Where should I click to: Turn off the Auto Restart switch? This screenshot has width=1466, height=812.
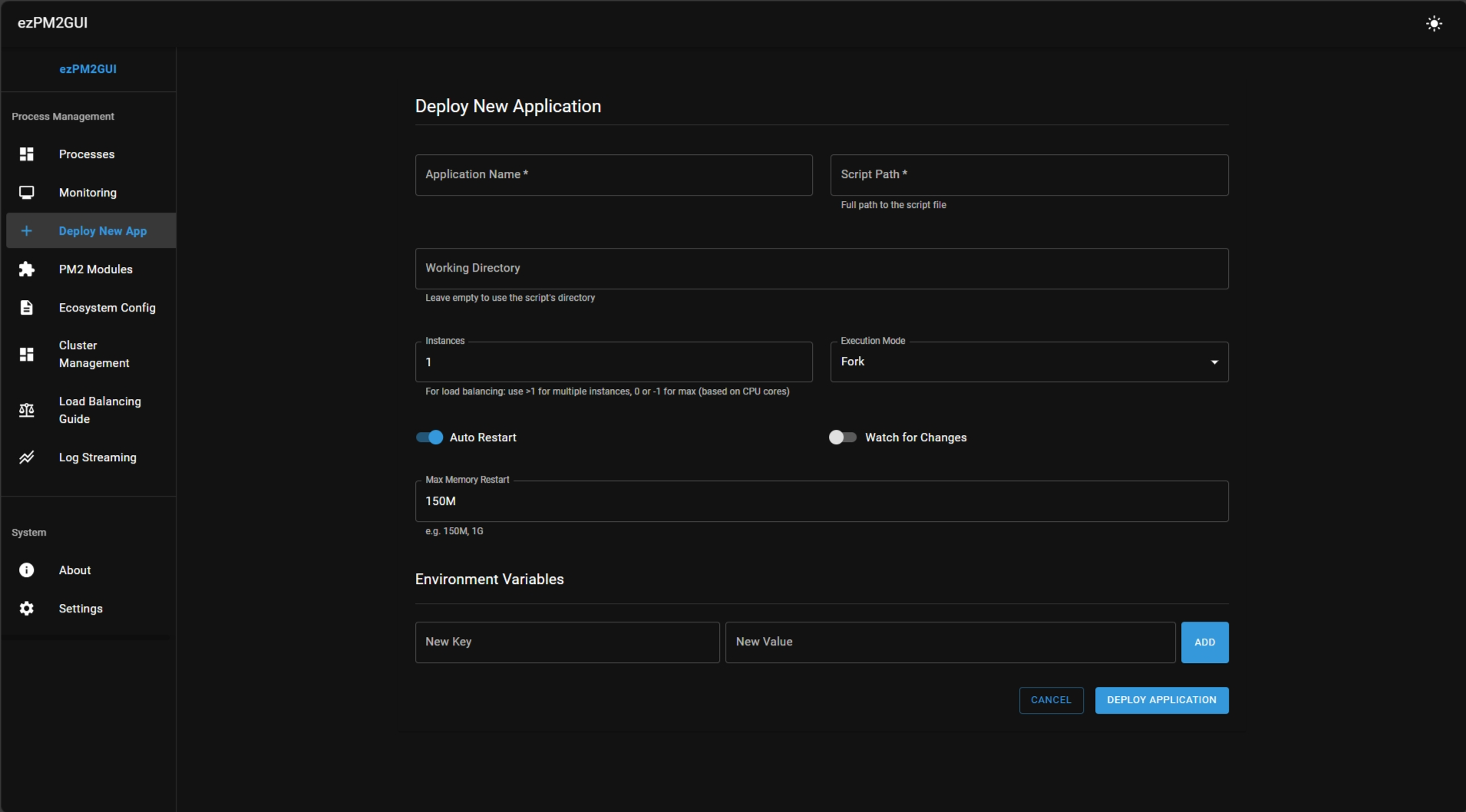pos(430,437)
